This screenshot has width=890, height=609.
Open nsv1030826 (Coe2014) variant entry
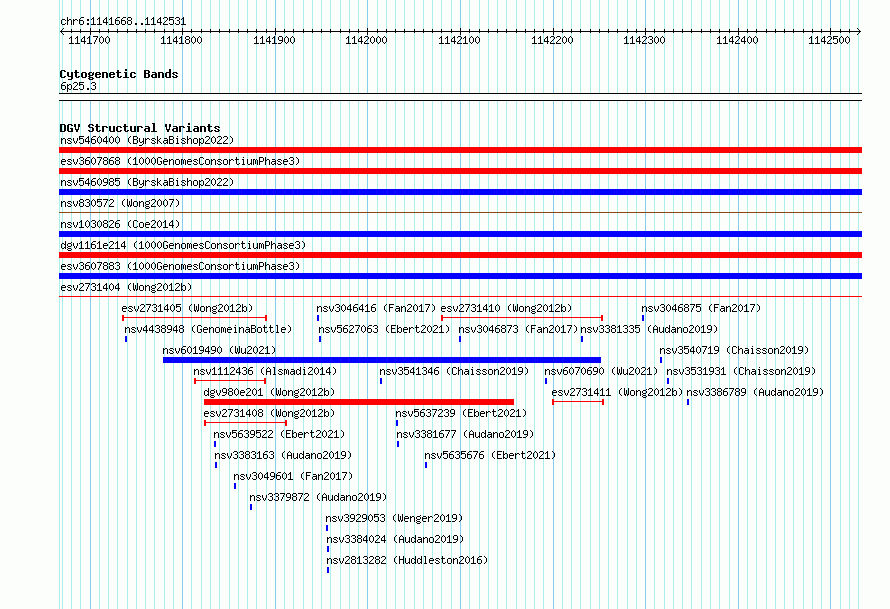(x=120, y=224)
